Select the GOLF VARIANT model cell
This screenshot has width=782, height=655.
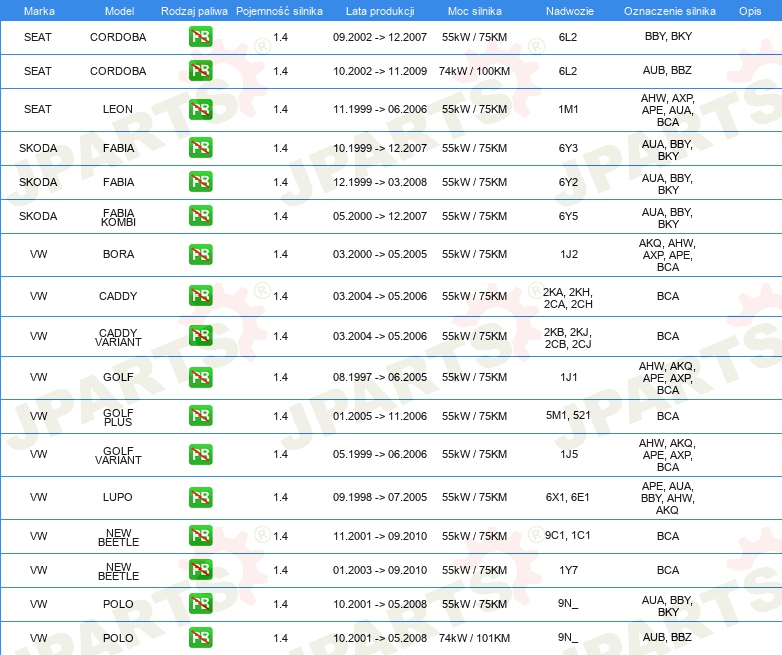tap(118, 455)
